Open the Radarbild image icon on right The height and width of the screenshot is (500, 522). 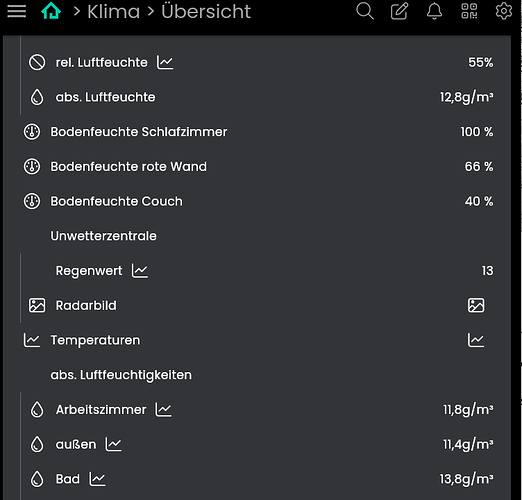(x=476, y=305)
